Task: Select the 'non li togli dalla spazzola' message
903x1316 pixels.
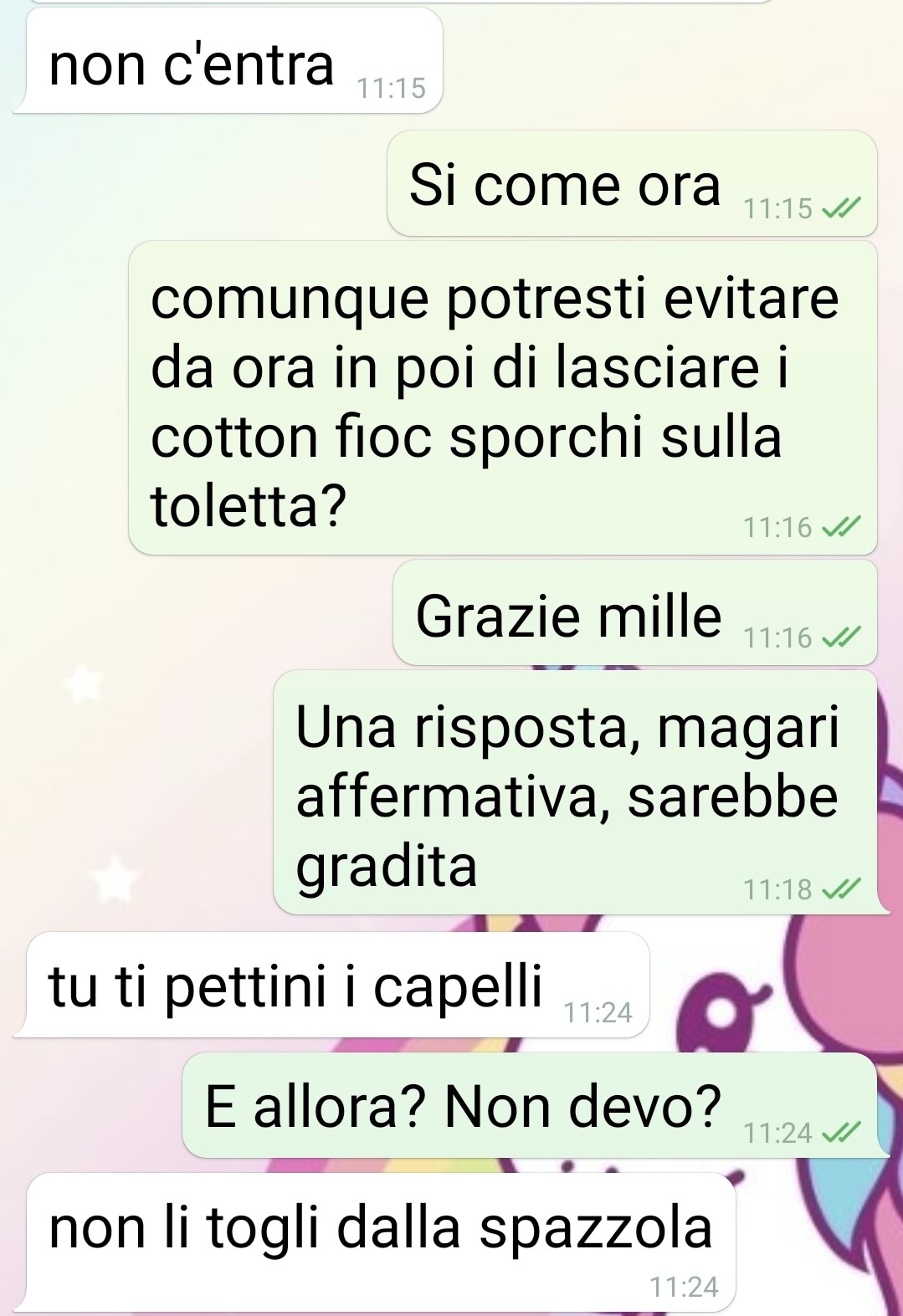Action: [x=374, y=1242]
